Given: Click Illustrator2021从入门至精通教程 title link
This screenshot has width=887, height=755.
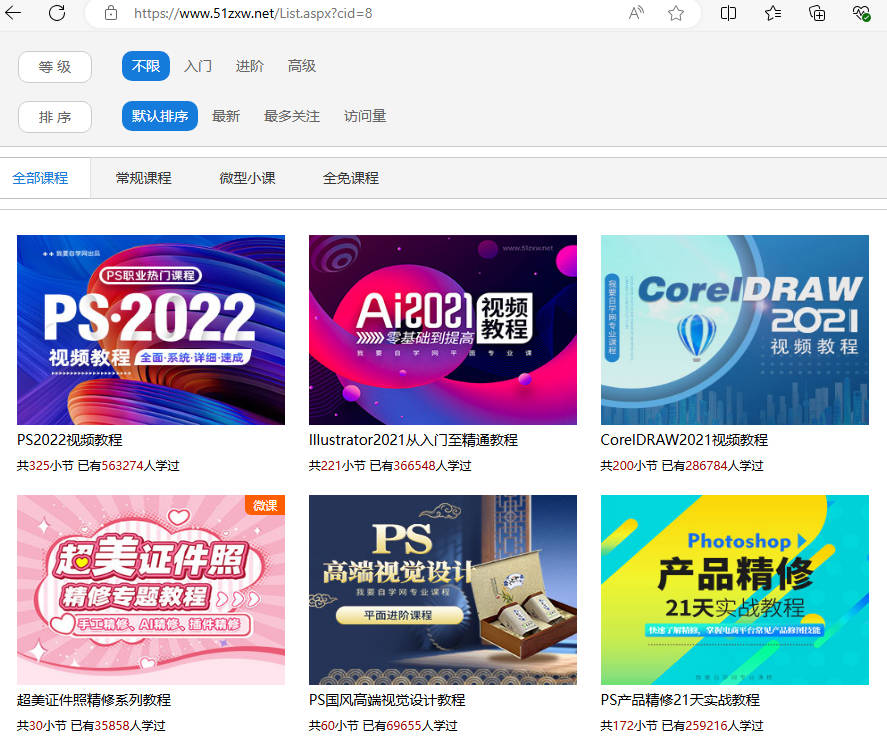Looking at the screenshot, I should point(414,440).
